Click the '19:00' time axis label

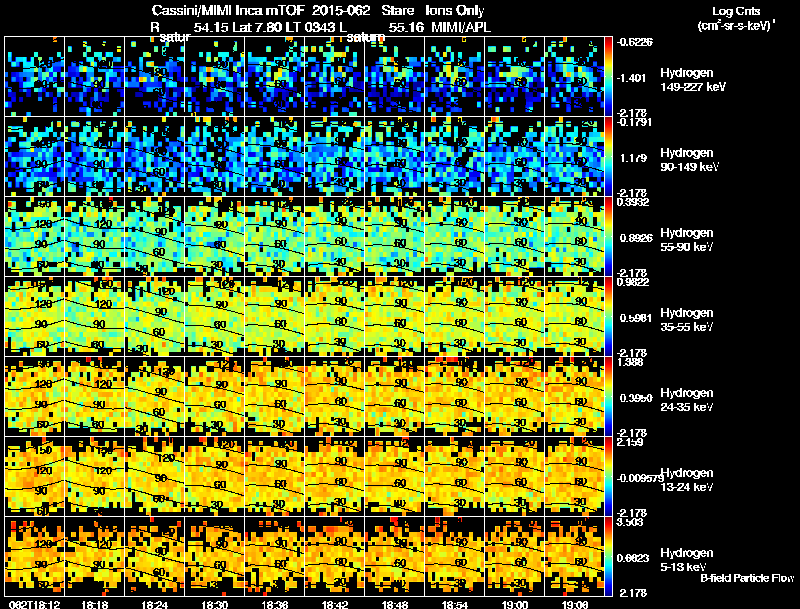(515, 604)
